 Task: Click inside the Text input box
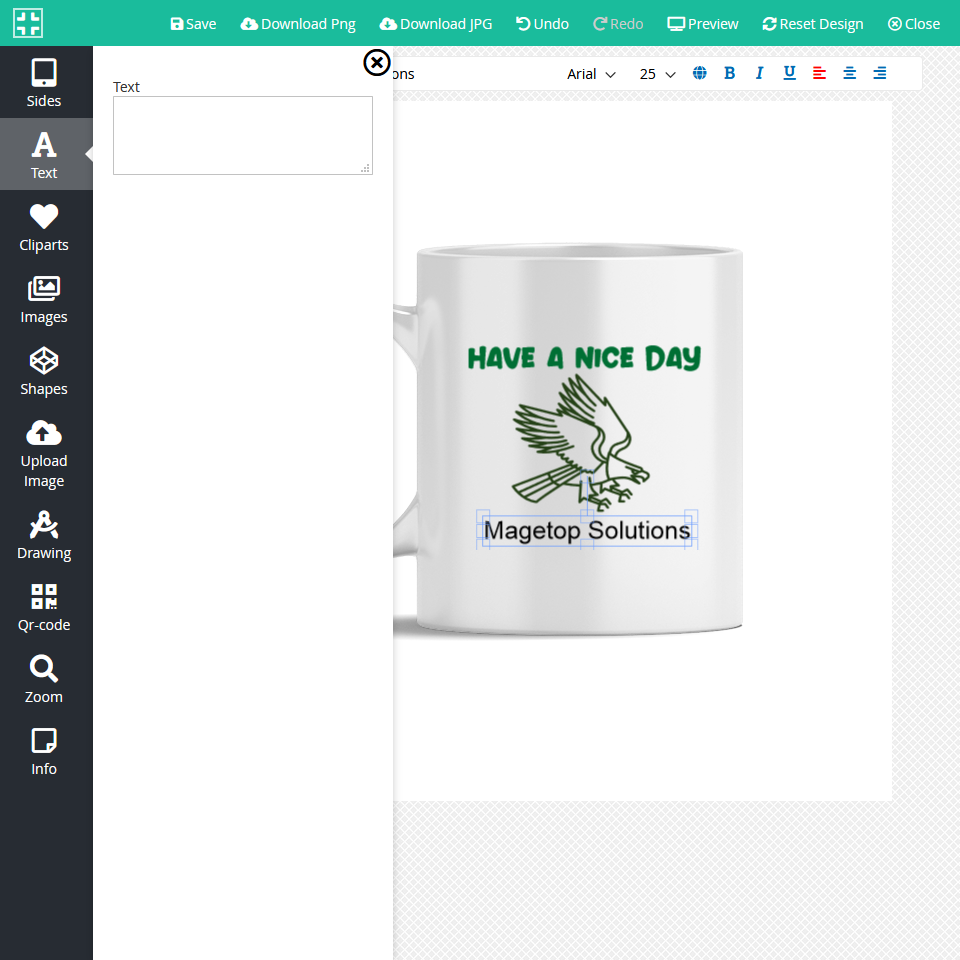(242, 135)
